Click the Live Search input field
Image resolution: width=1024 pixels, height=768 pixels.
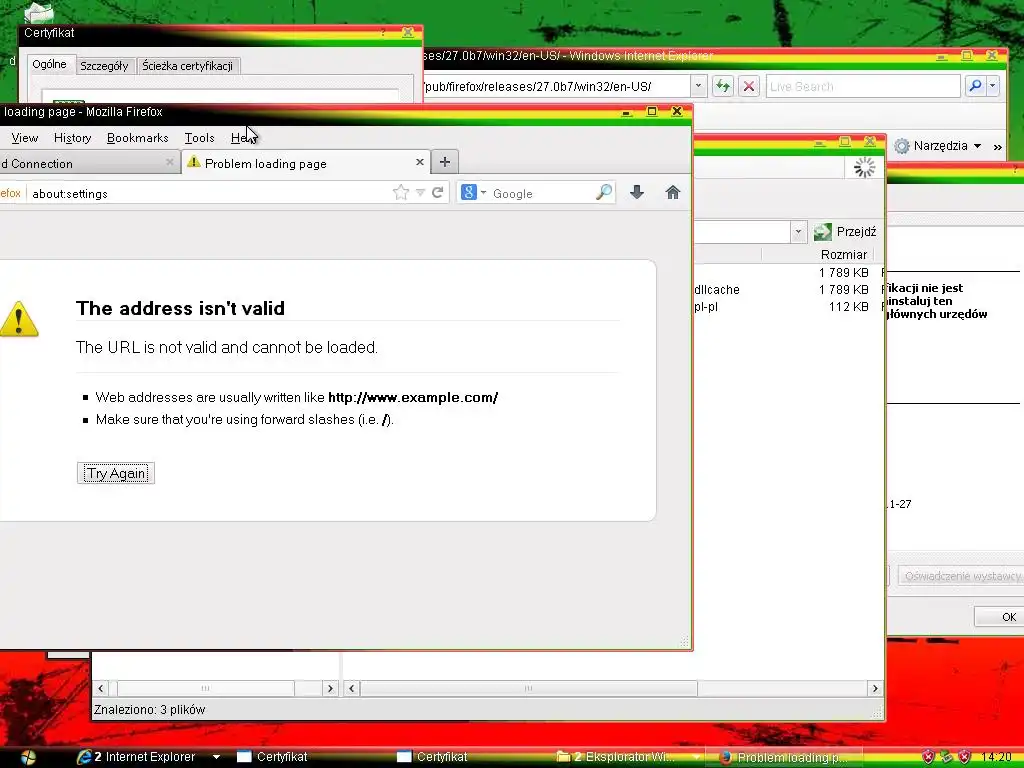[863, 86]
